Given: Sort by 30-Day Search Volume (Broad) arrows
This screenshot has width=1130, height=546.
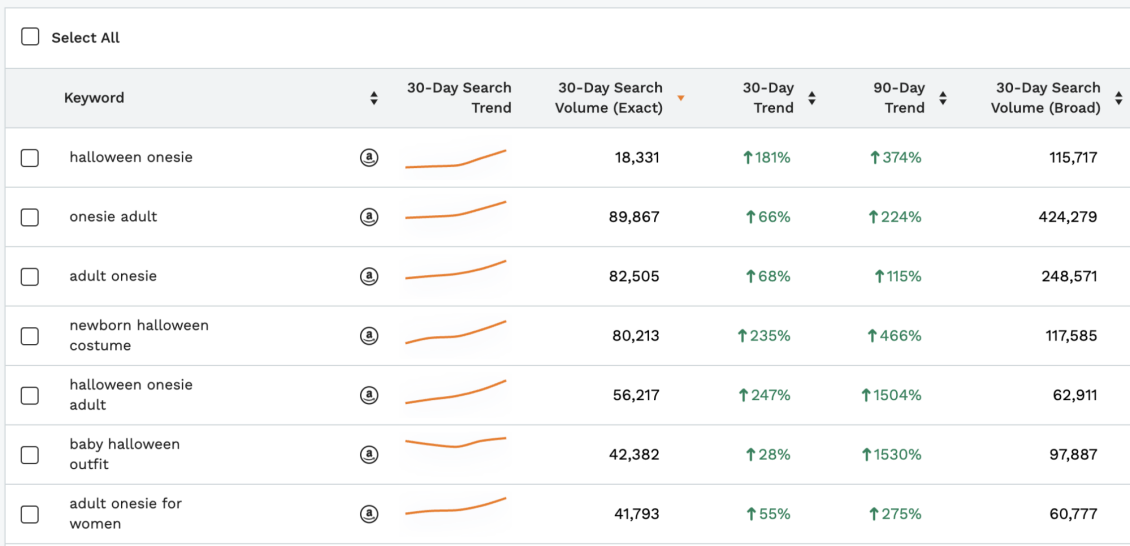Looking at the screenshot, I should pyautogui.click(x=1118, y=98).
